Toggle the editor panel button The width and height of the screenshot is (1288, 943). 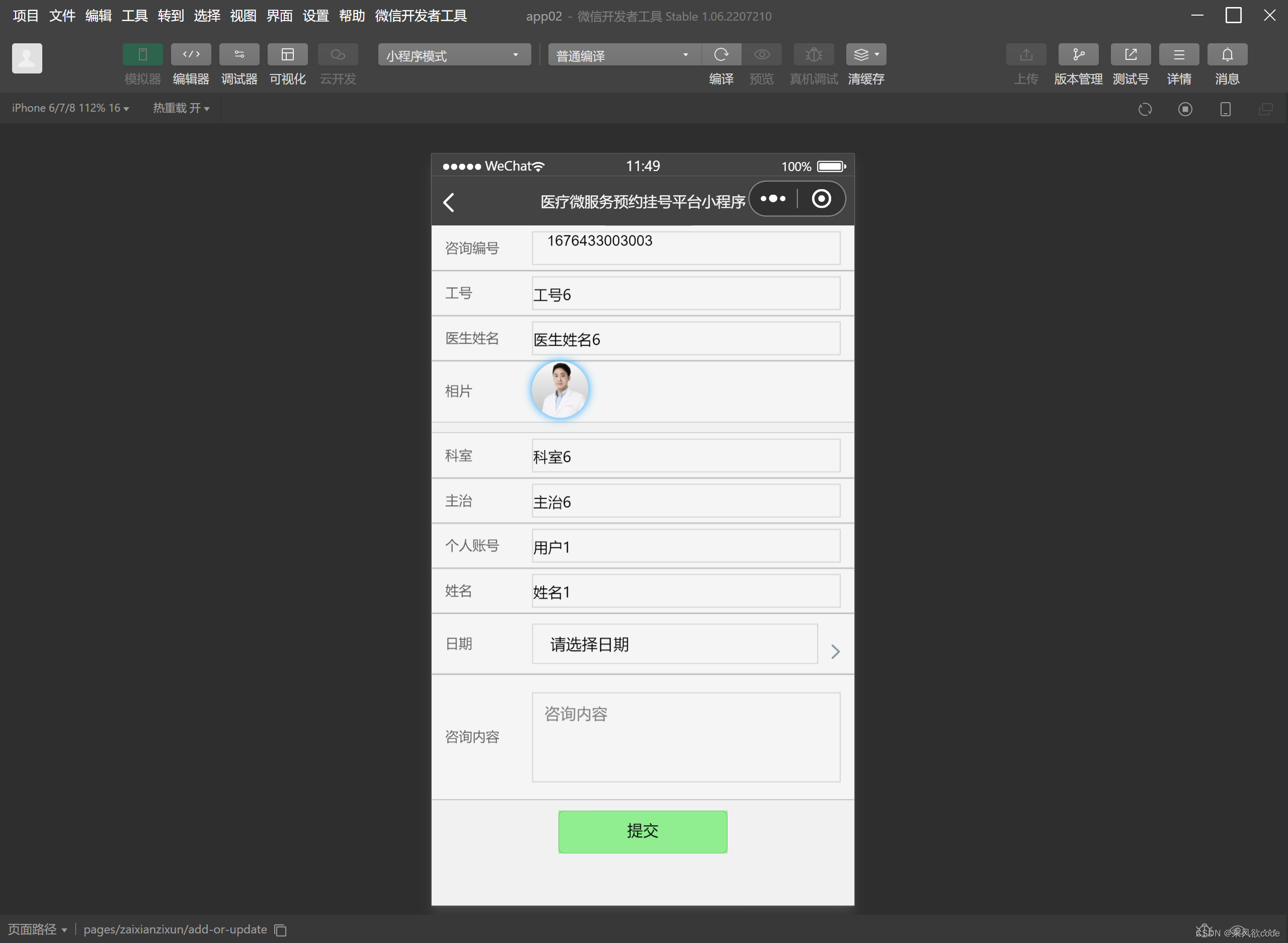click(x=191, y=54)
